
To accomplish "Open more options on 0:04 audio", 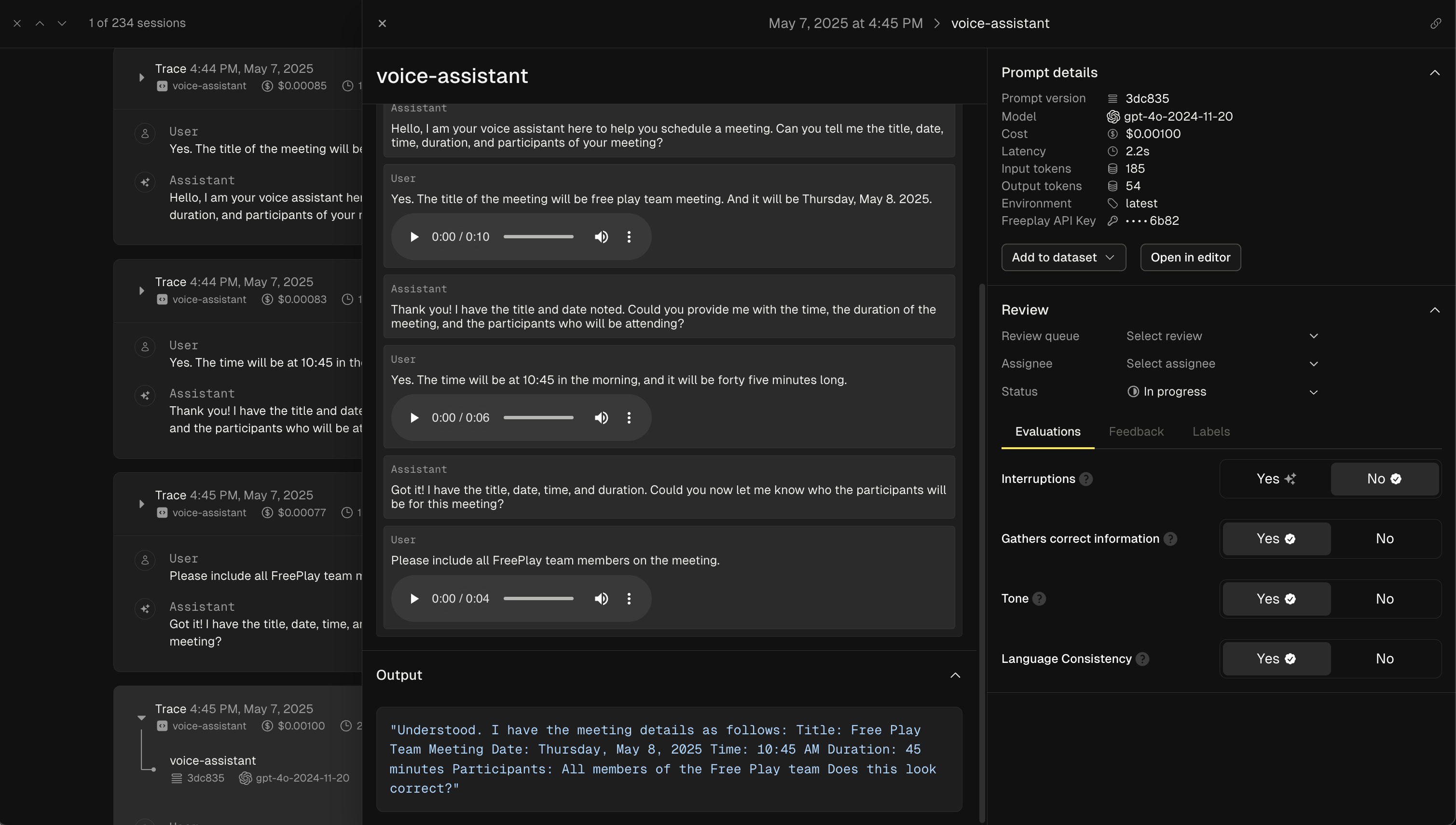I will click(x=629, y=599).
